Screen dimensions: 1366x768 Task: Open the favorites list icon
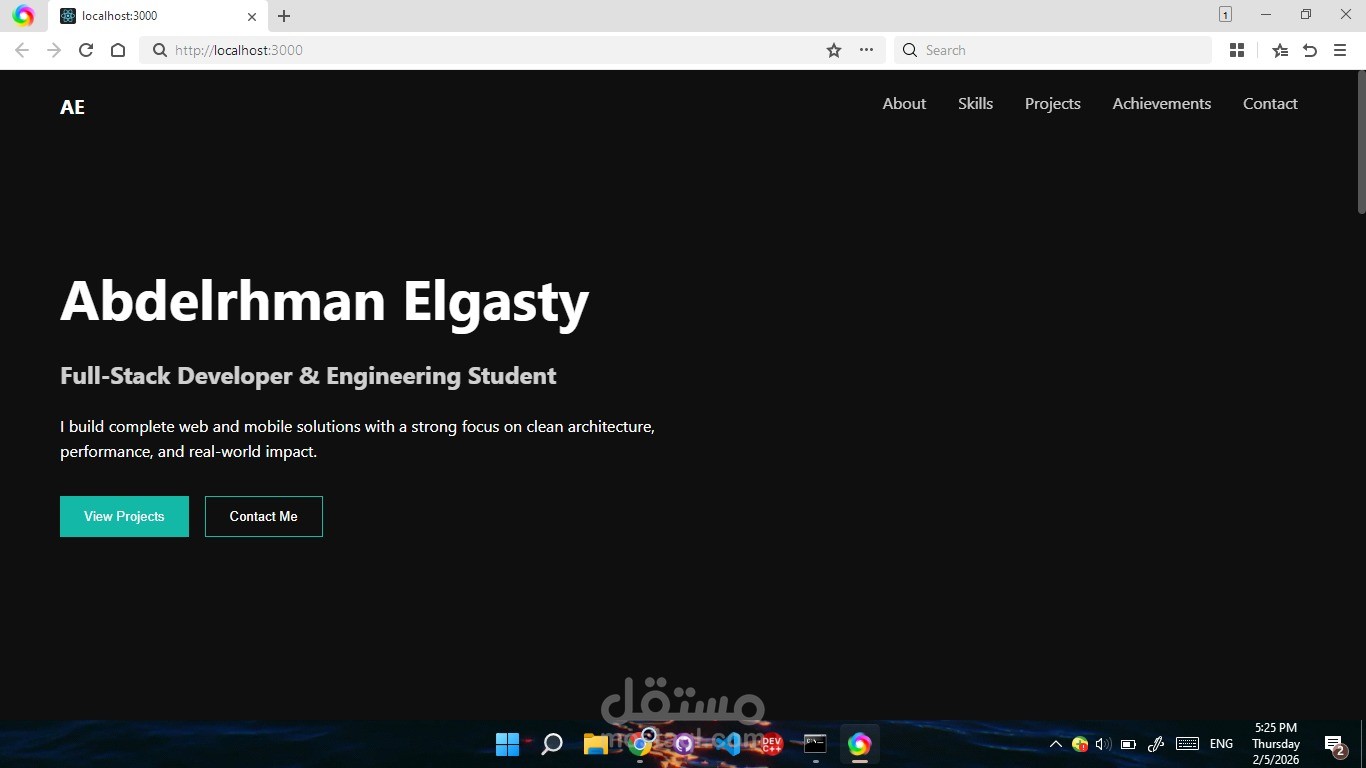point(1280,50)
